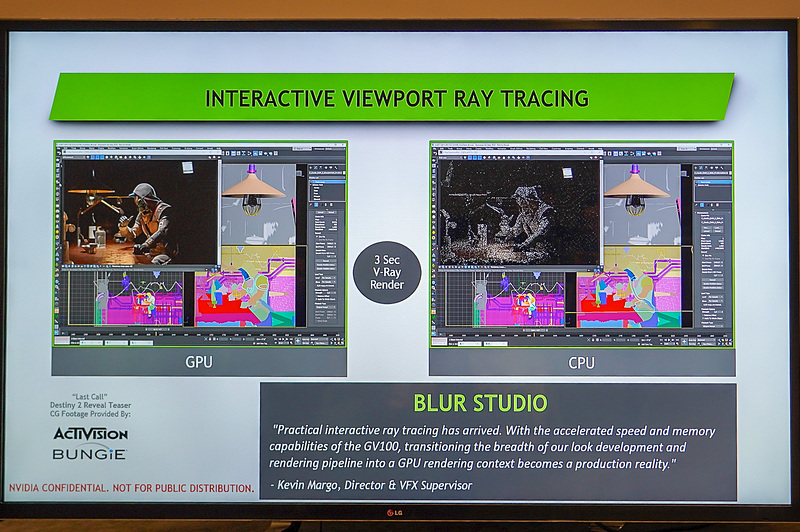Click the pink MAXScript listener box in CPU screenshot
This screenshot has height=532, width=800.
(x=439, y=341)
